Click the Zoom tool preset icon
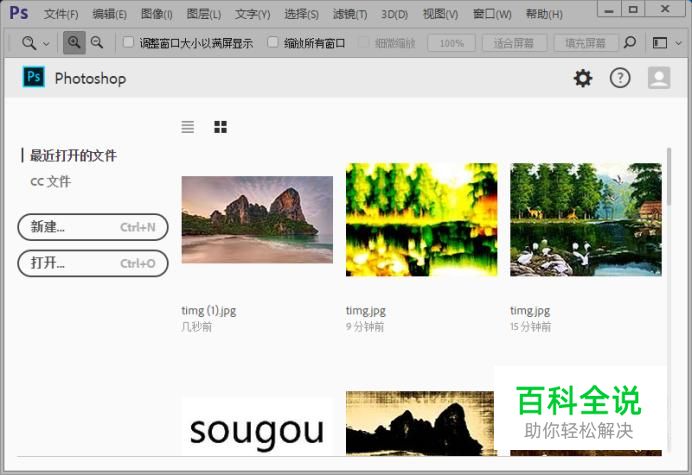The width and height of the screenshot is (692, 475). (x=29, y=43)
